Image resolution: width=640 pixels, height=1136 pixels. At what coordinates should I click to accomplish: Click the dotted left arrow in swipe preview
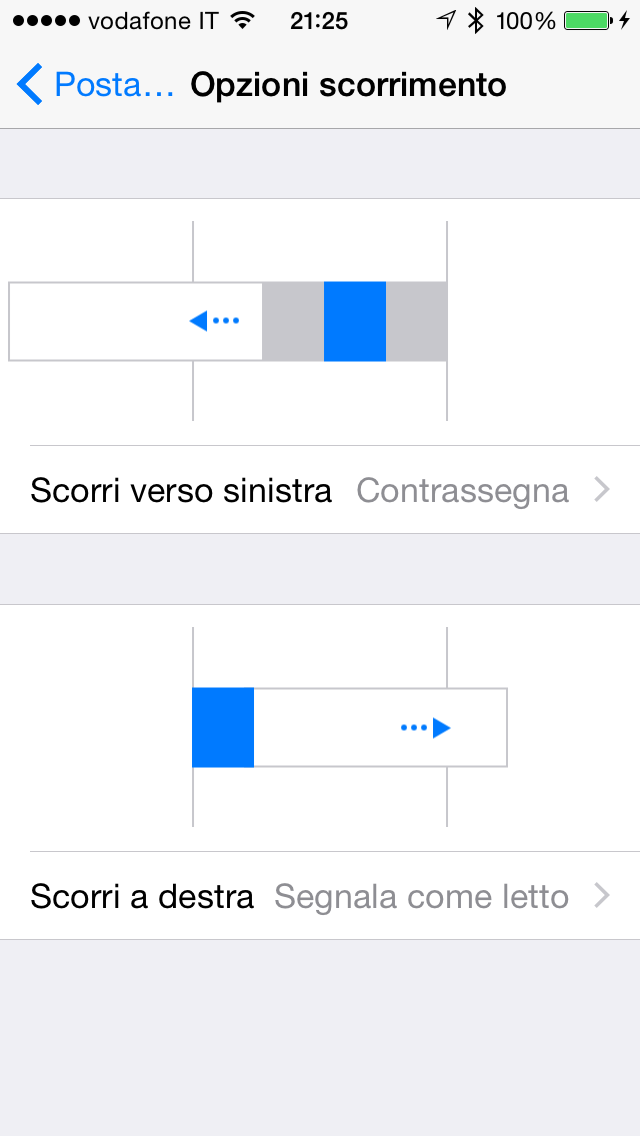point(215,321)
